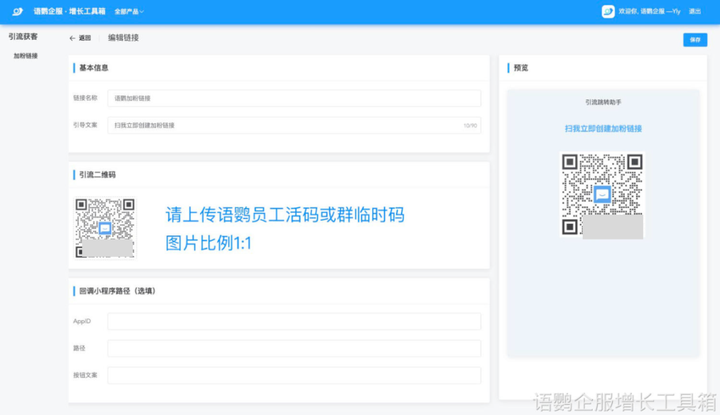This screenshot has height=415, width=720.
Task: Expand the 全部产品 dropdown menu
Action: 129,11
